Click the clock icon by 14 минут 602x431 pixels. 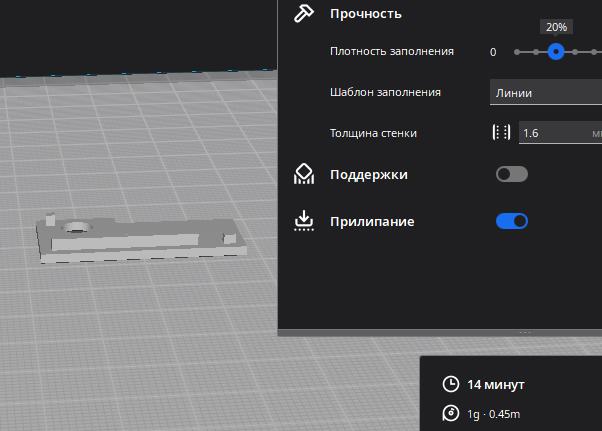coord(451,384)
